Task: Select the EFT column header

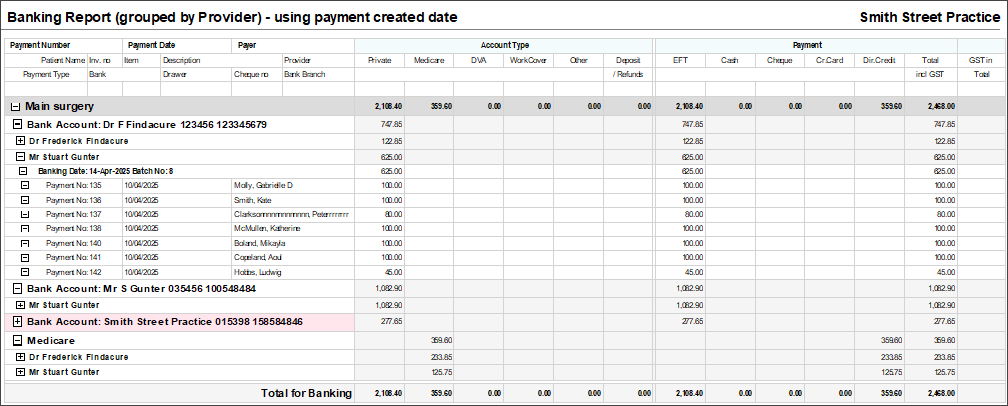Action: point(681,60)
